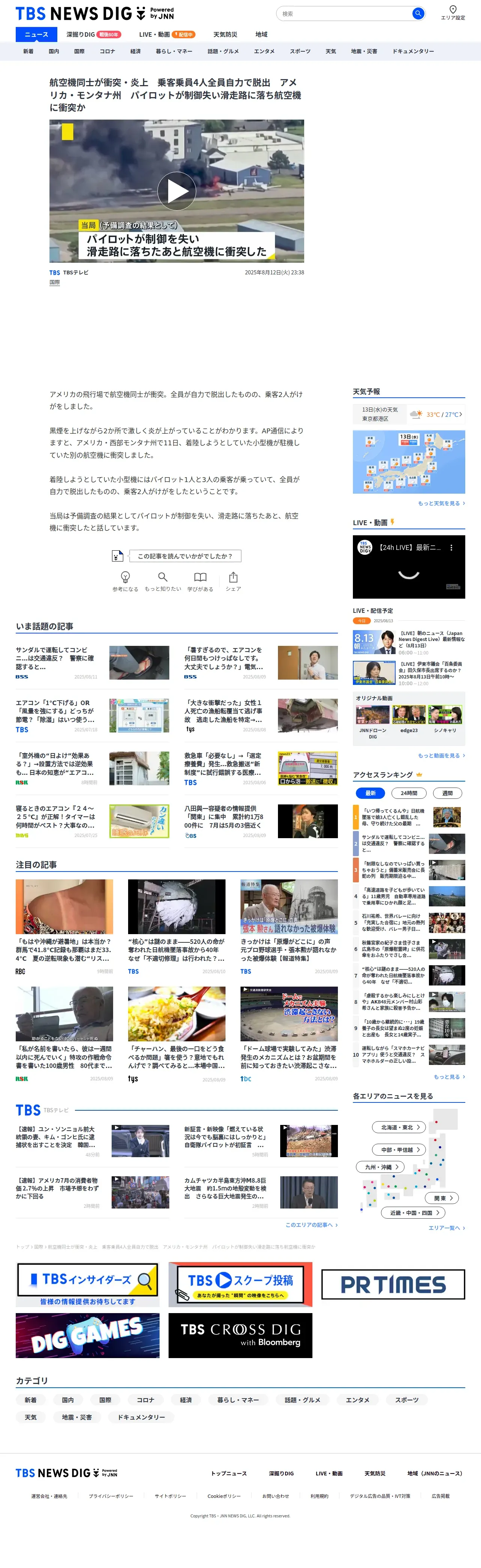Open the 地域 tab
Image resolution: width=481 pixels, height=1568 pixels.
[261, 34]
